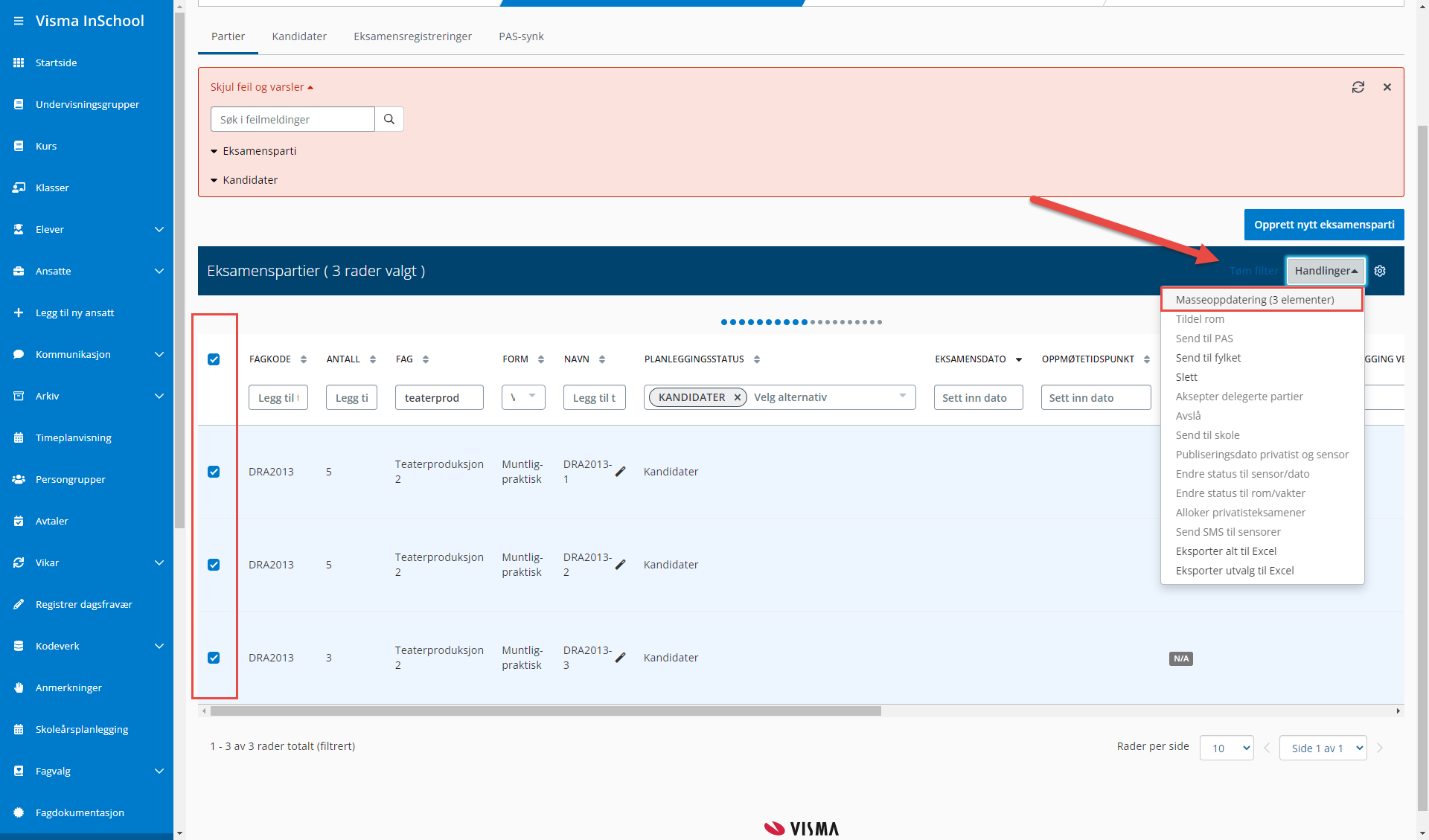Remove the KANDIDATER filter chip
This screenshot has width=1429, height=840.
coord(737,397)
